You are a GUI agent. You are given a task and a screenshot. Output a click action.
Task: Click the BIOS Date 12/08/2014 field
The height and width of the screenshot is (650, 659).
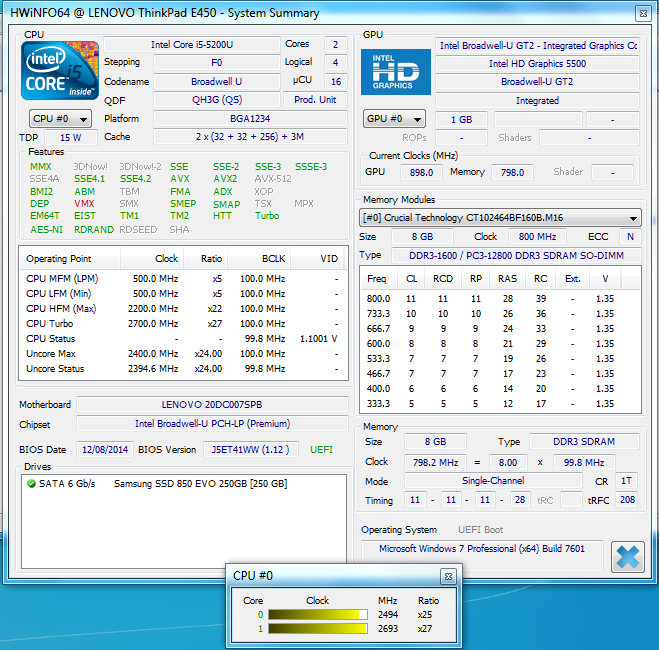105,450
